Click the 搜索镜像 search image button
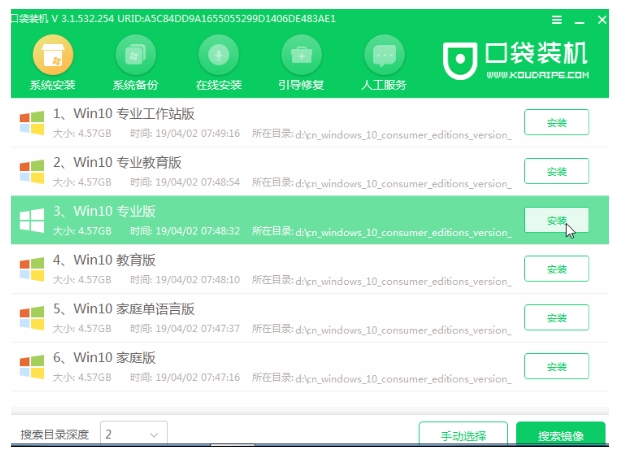 (561, 434)
